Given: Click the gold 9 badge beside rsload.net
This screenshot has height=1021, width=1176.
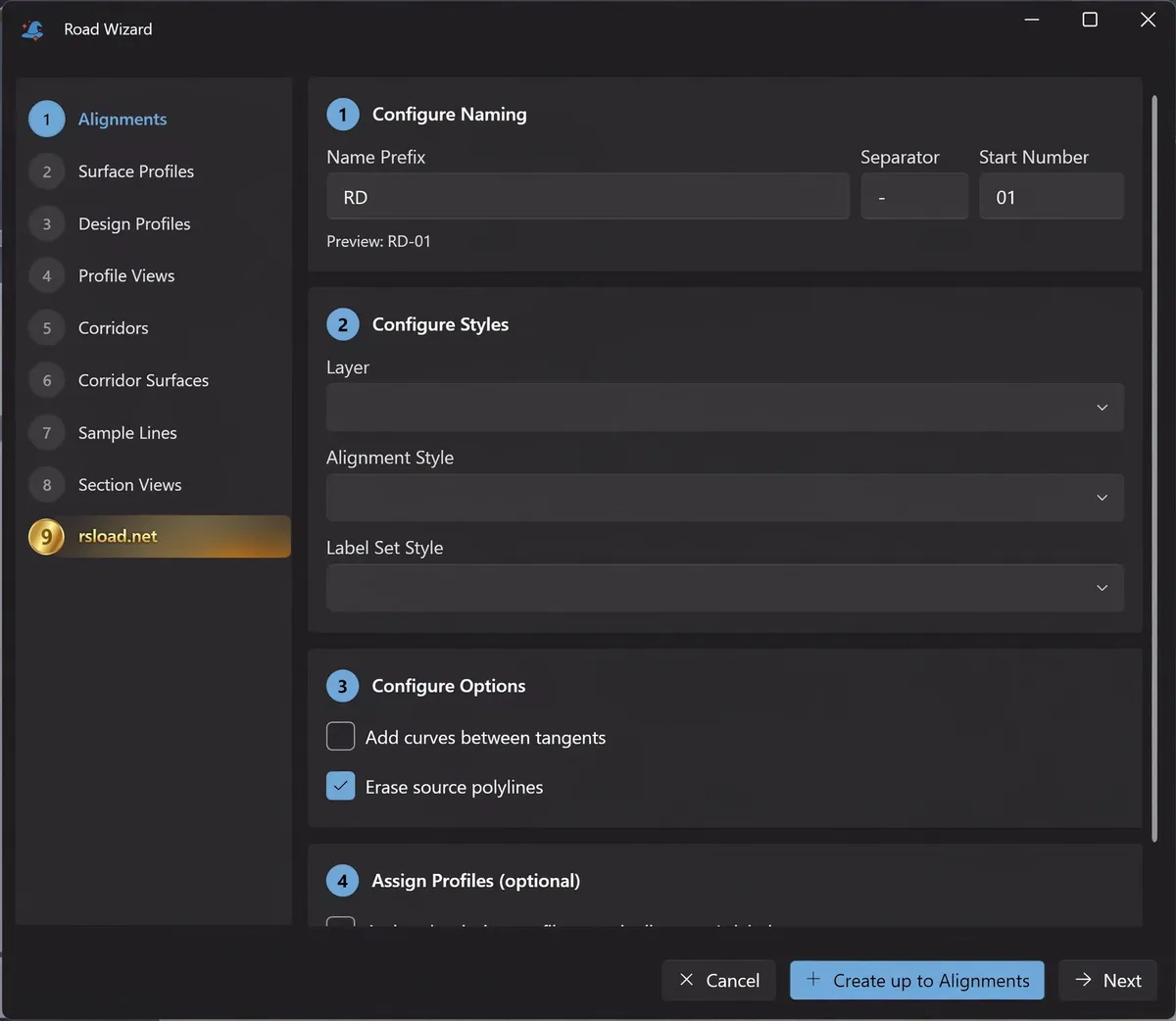Looking at the screenshot, I should (46, 537).
